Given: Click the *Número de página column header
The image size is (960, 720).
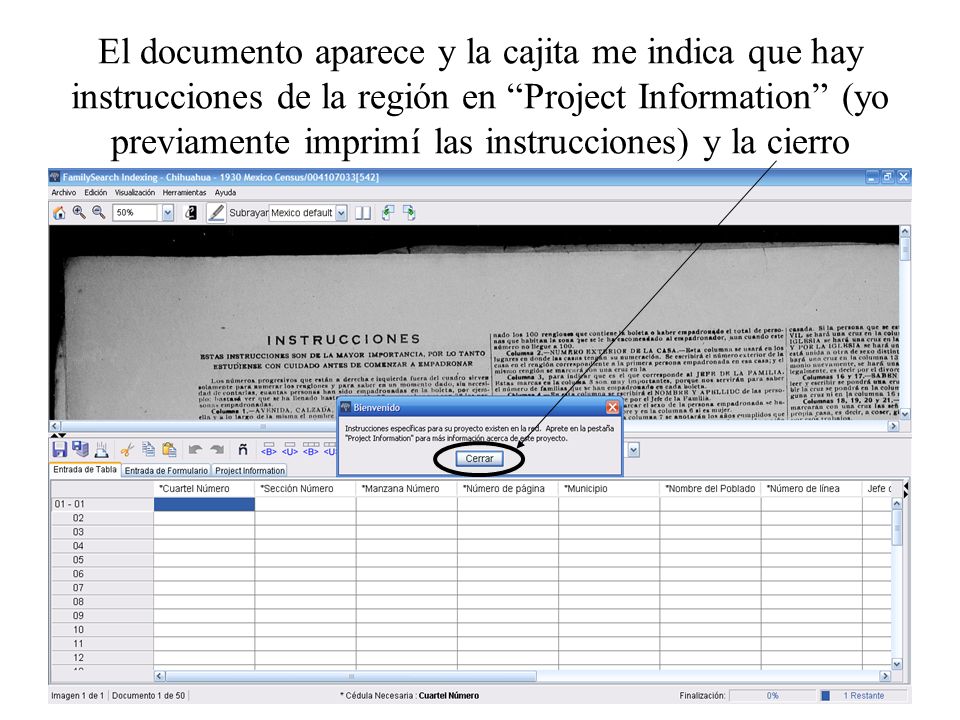Looking at the screenshot, I should pos(508,489).
